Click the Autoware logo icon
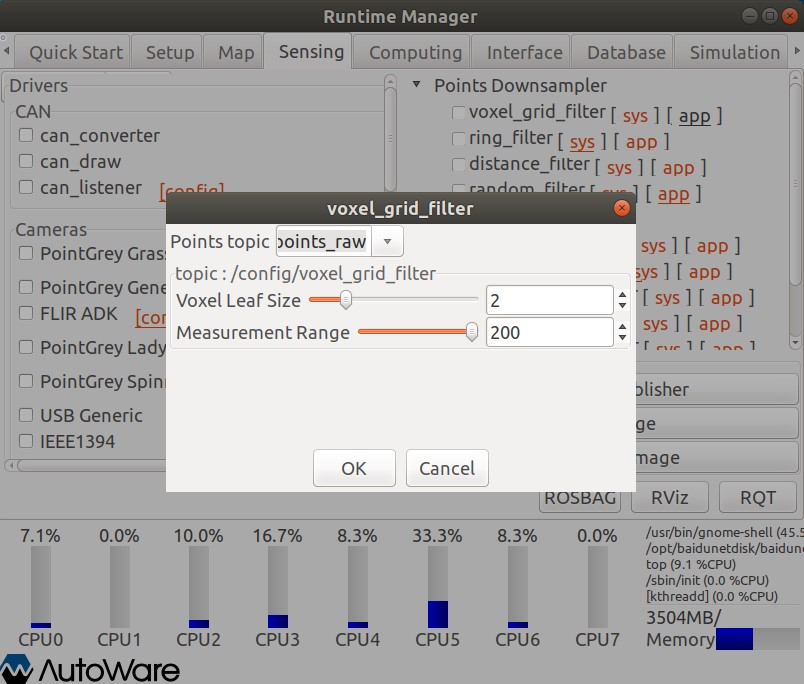This screenshot has height=684, width=804. click(16, 669)
